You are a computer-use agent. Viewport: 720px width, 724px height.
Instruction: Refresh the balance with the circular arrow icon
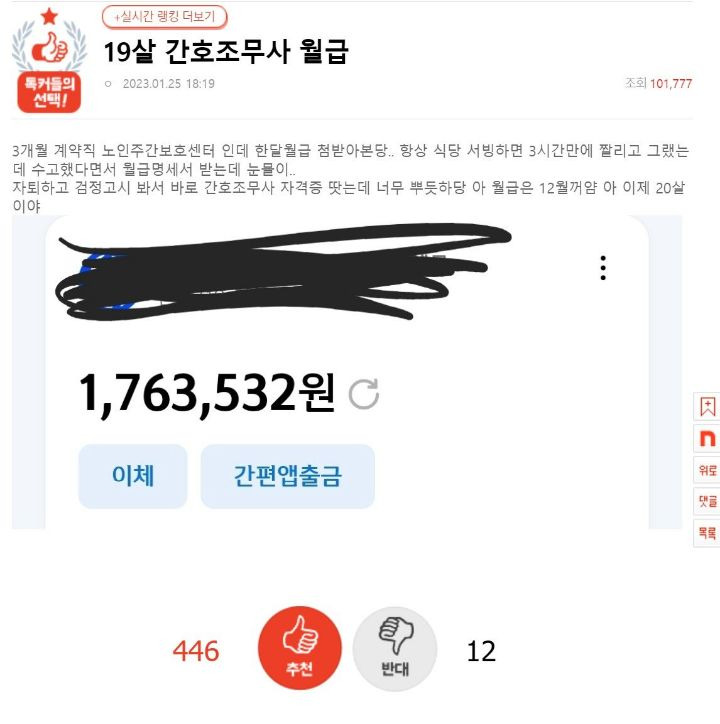coord(363,394)
